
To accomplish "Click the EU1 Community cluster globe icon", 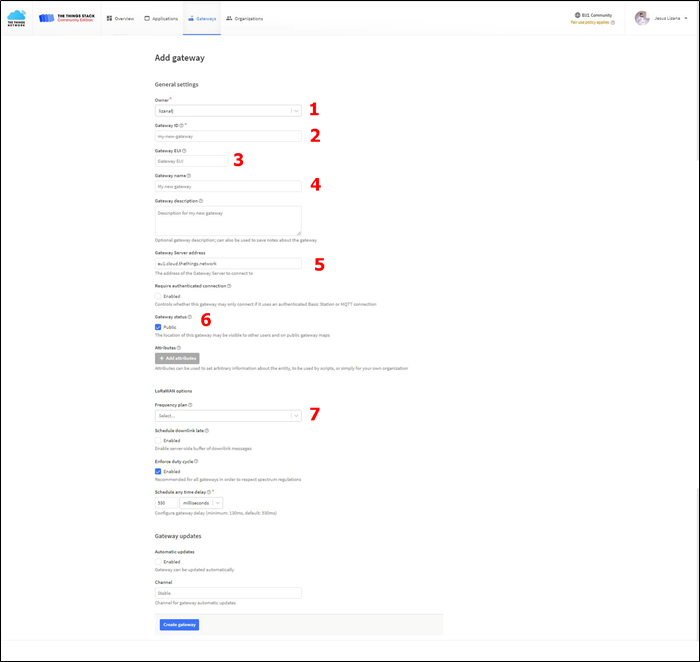I will tap(577, 15).
